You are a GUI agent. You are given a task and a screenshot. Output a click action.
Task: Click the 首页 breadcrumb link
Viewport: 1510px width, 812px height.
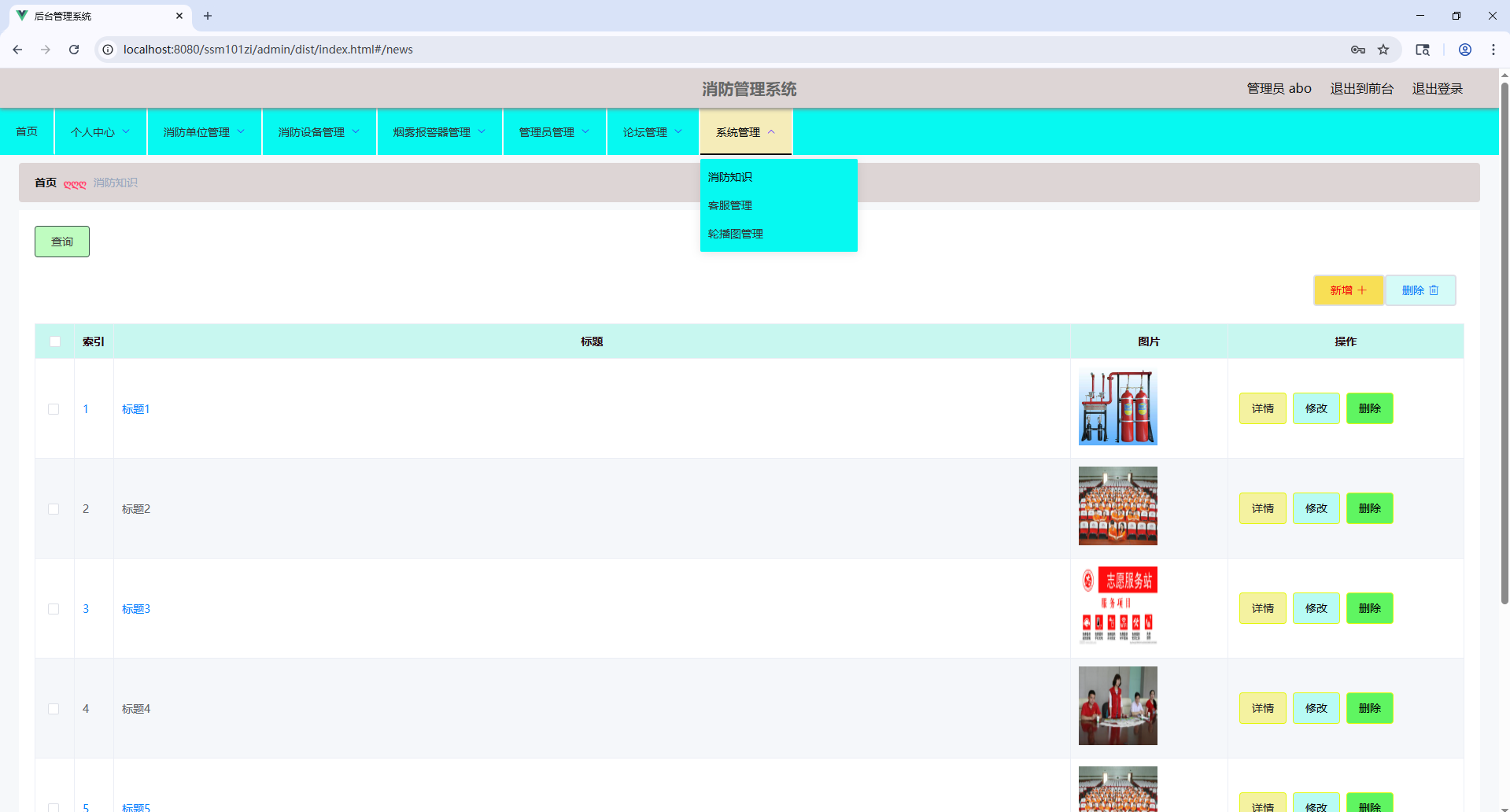tap(46, 183)
